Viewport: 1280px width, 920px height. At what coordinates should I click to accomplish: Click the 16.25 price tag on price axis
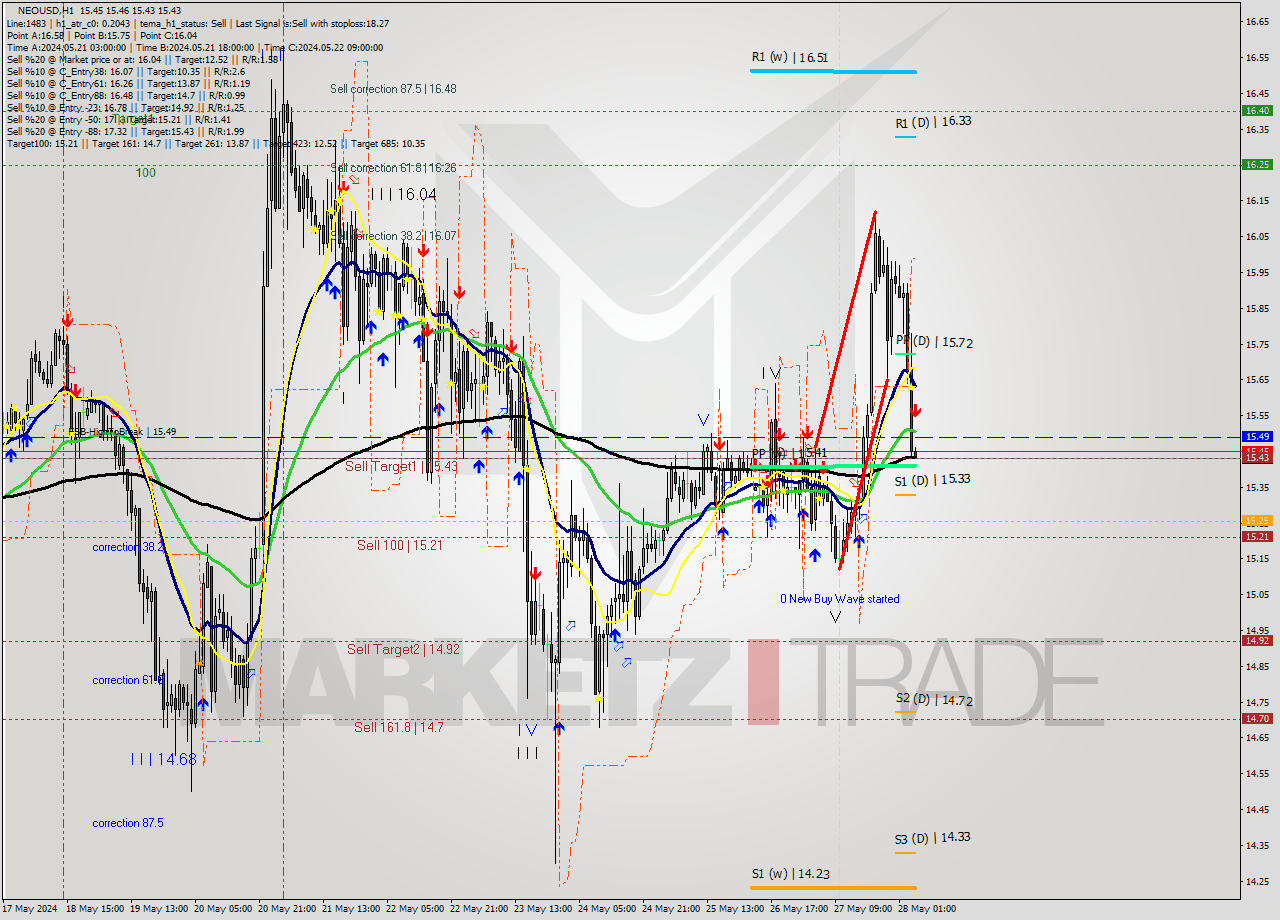point(1257,165)
